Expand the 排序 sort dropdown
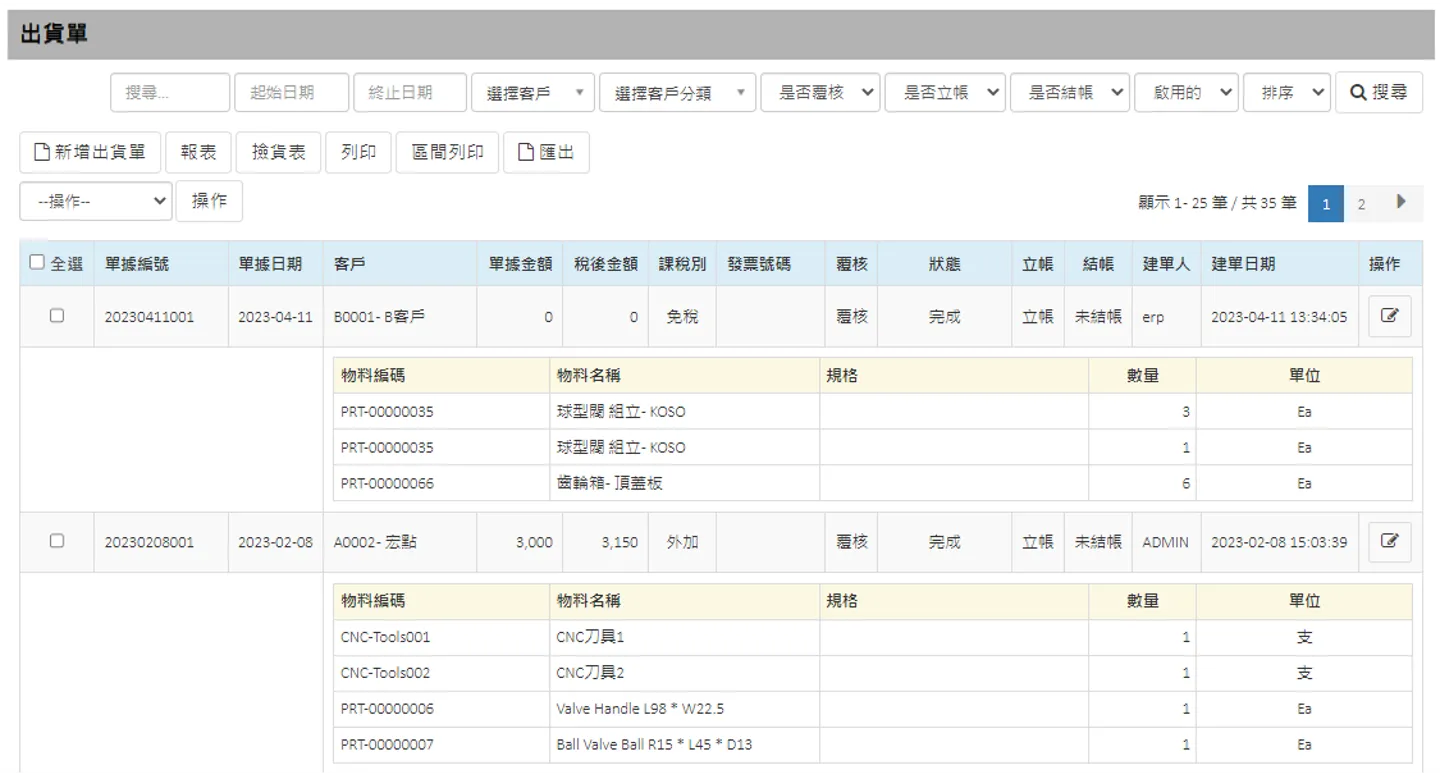 coord(1287,92)
